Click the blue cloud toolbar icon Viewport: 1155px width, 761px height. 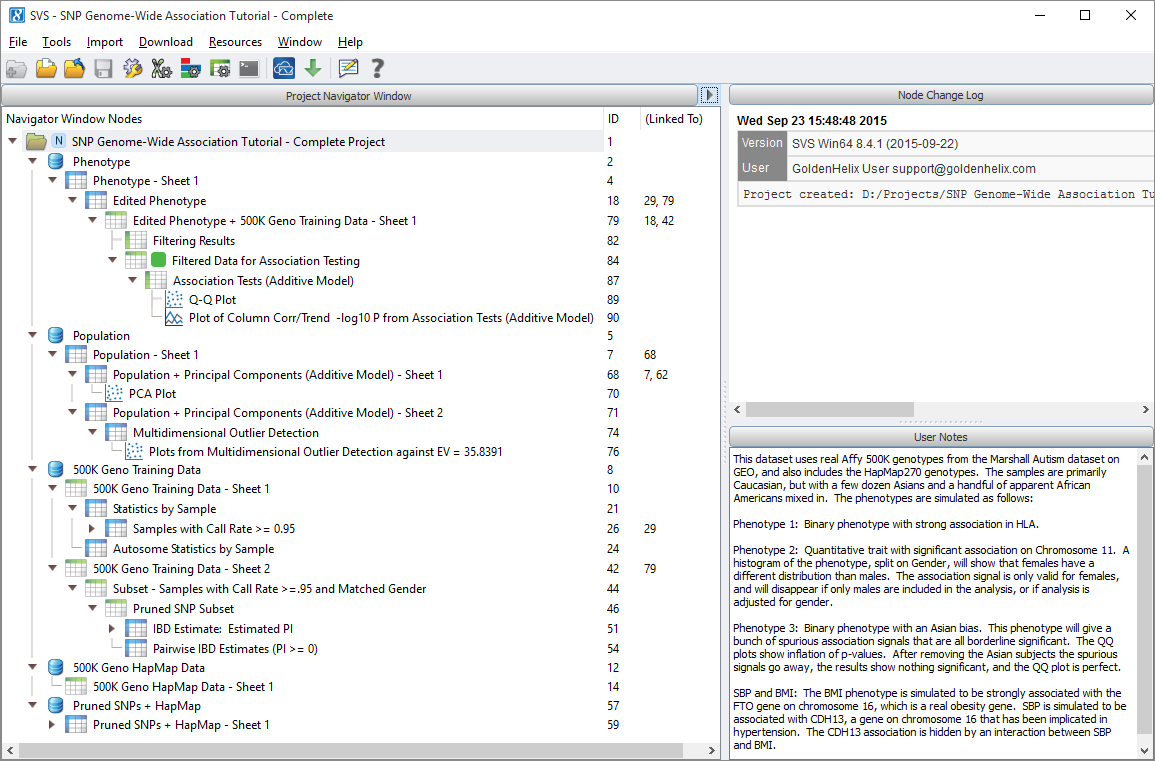[284, 68]
